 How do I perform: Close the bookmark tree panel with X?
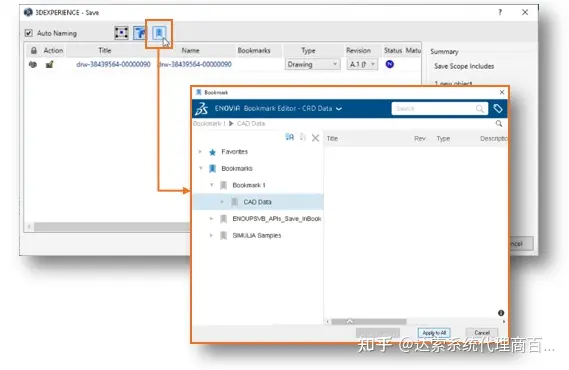[x=315, y=137]
